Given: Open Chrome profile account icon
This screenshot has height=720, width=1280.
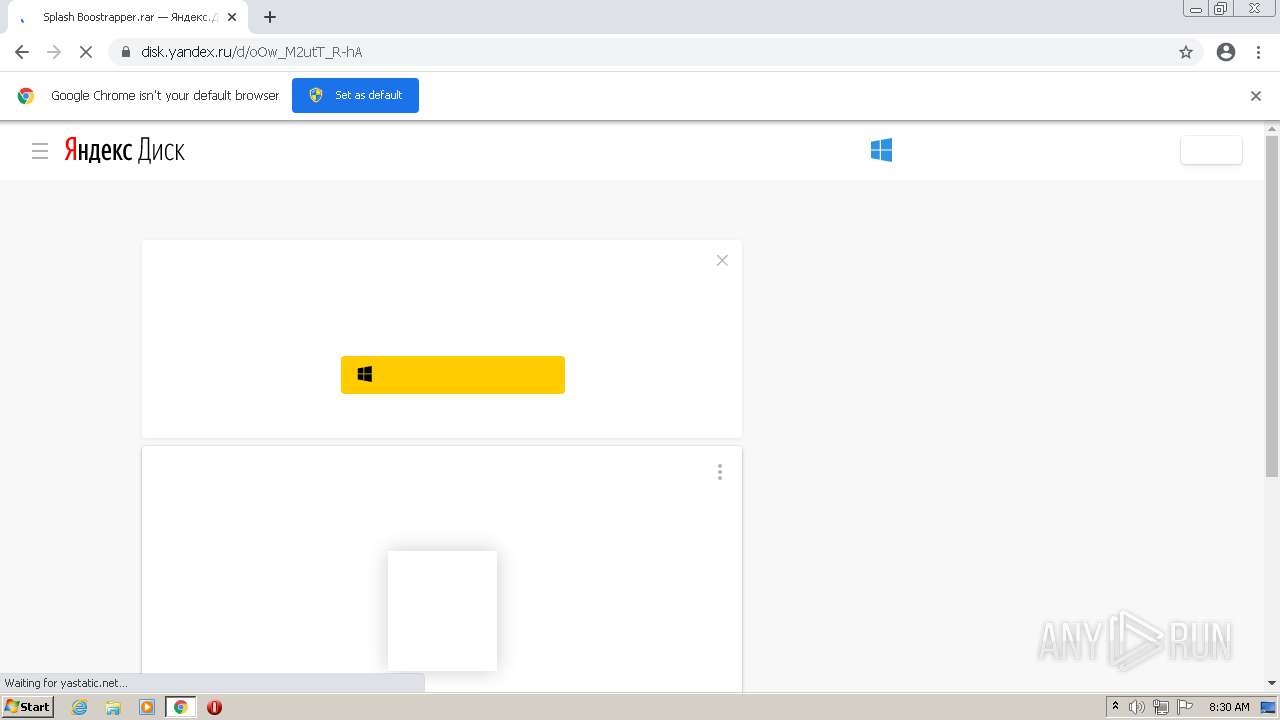Looking at the screenshot, I should click(x=1226, y=52).
